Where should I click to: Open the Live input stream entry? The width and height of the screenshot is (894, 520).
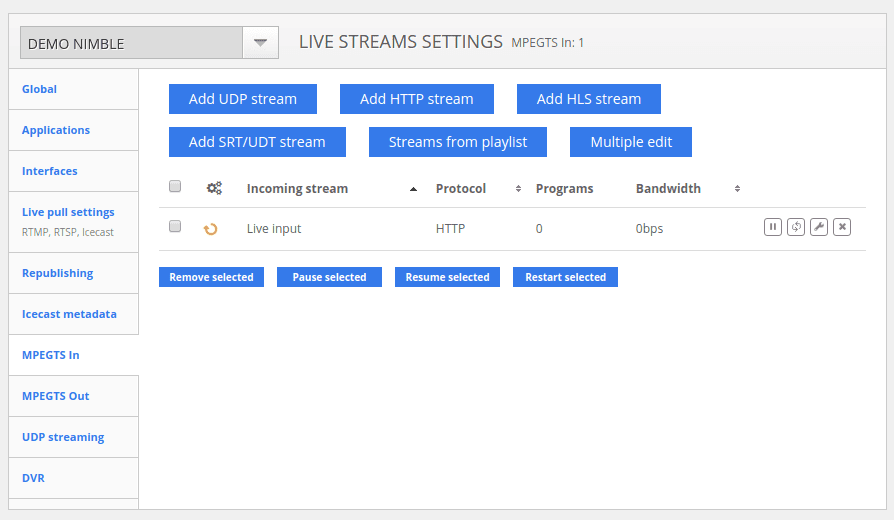(x=274, y=229)
